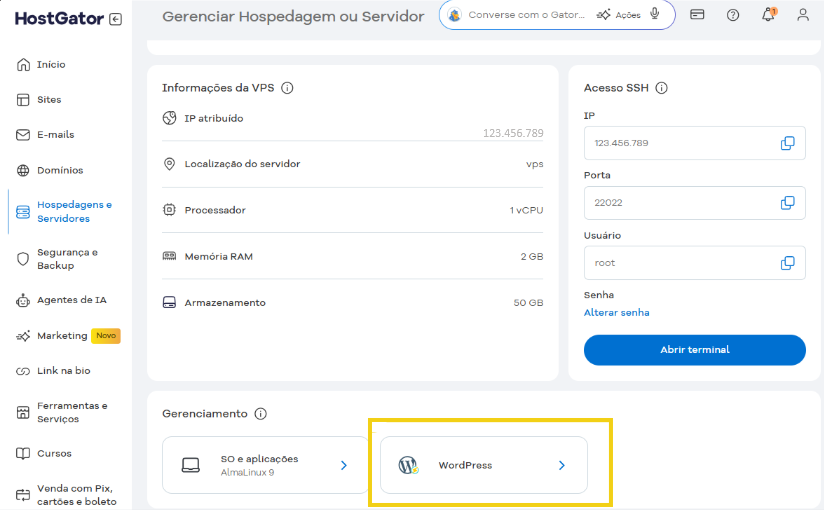Screen dimensions: 824x510
Task: Click the E-mails envelope icon
Action: (x=23, y=135)
